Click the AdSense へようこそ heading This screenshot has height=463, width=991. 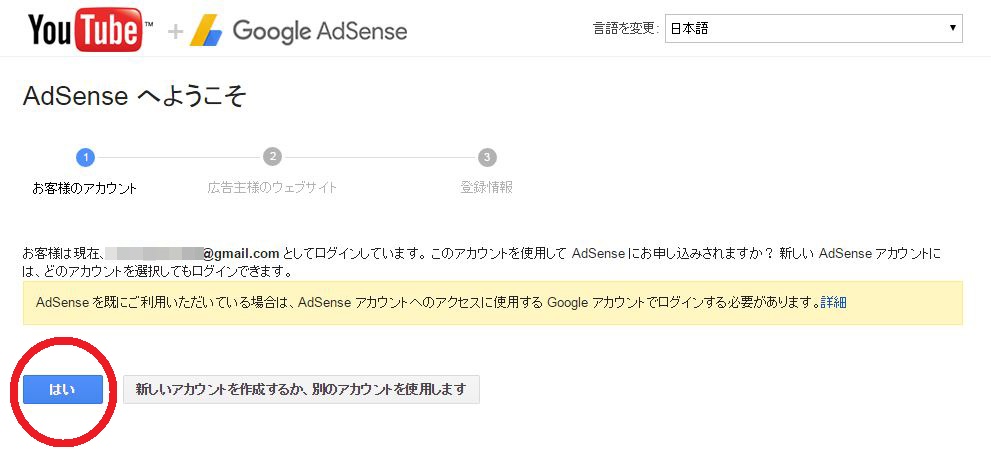click(x=134, y=97)
